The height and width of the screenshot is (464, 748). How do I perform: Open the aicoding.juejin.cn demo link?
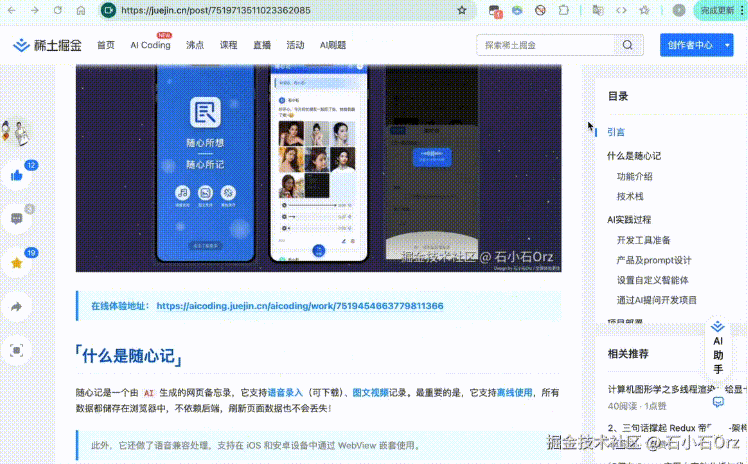(300, 306)
